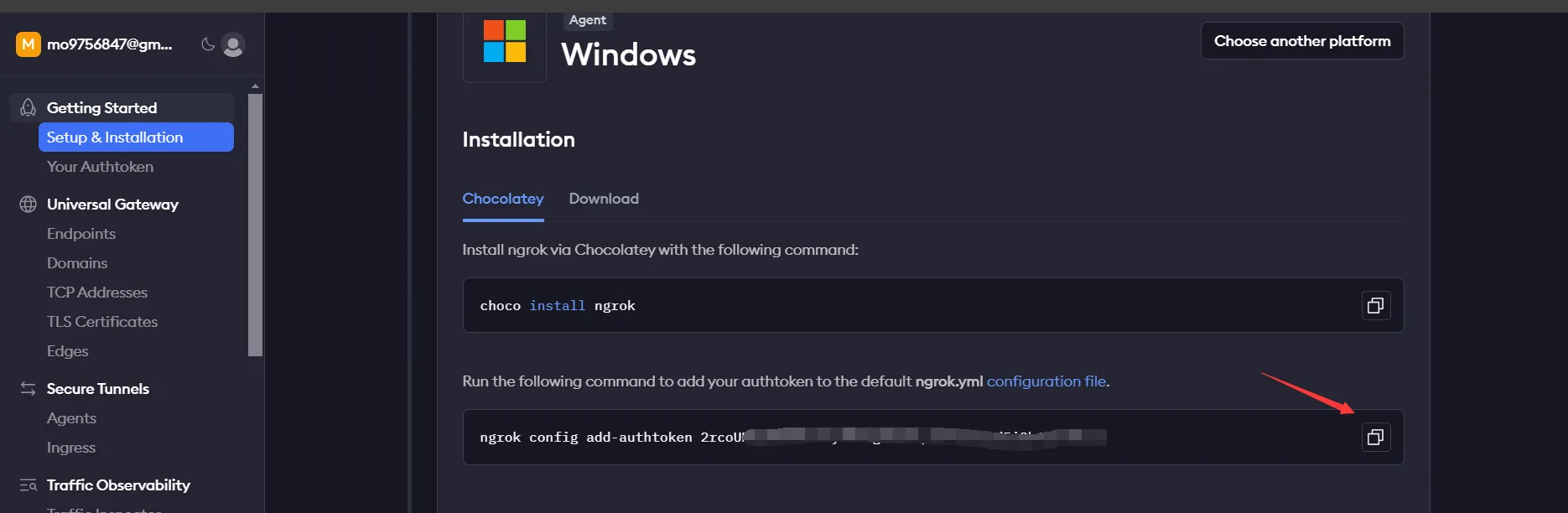The width and height of the screenshot is (1568, 513).
Task: Click the sidebar scroll up arrow
Action: click(256, 85)
